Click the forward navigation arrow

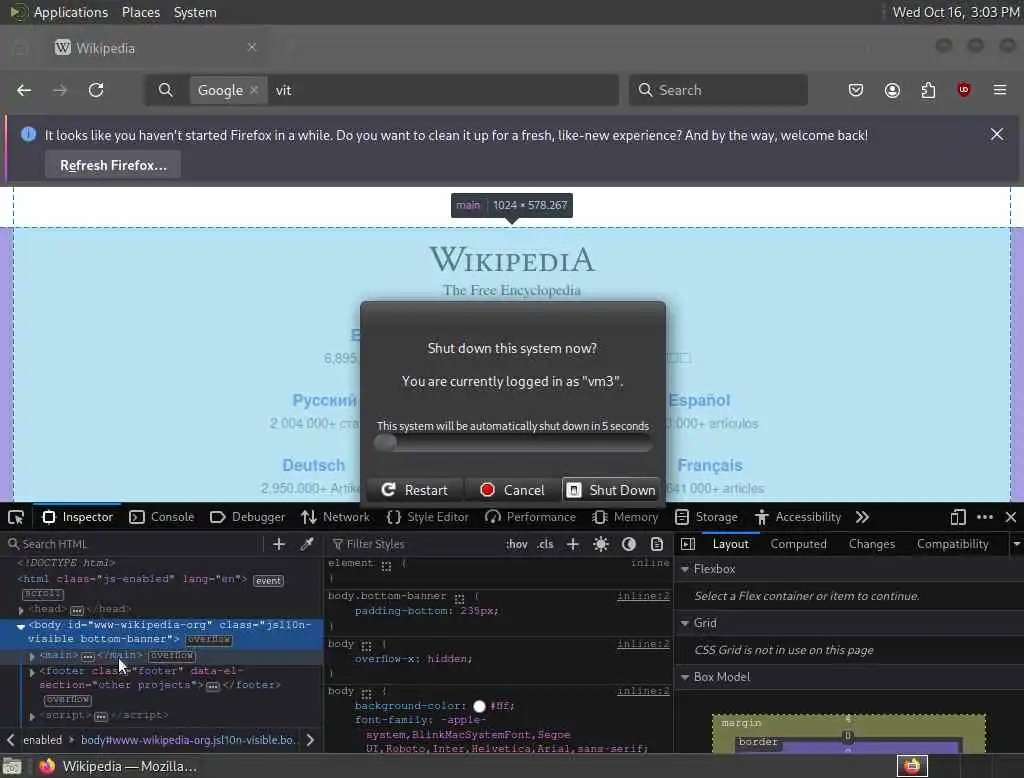tap(60, 90)
